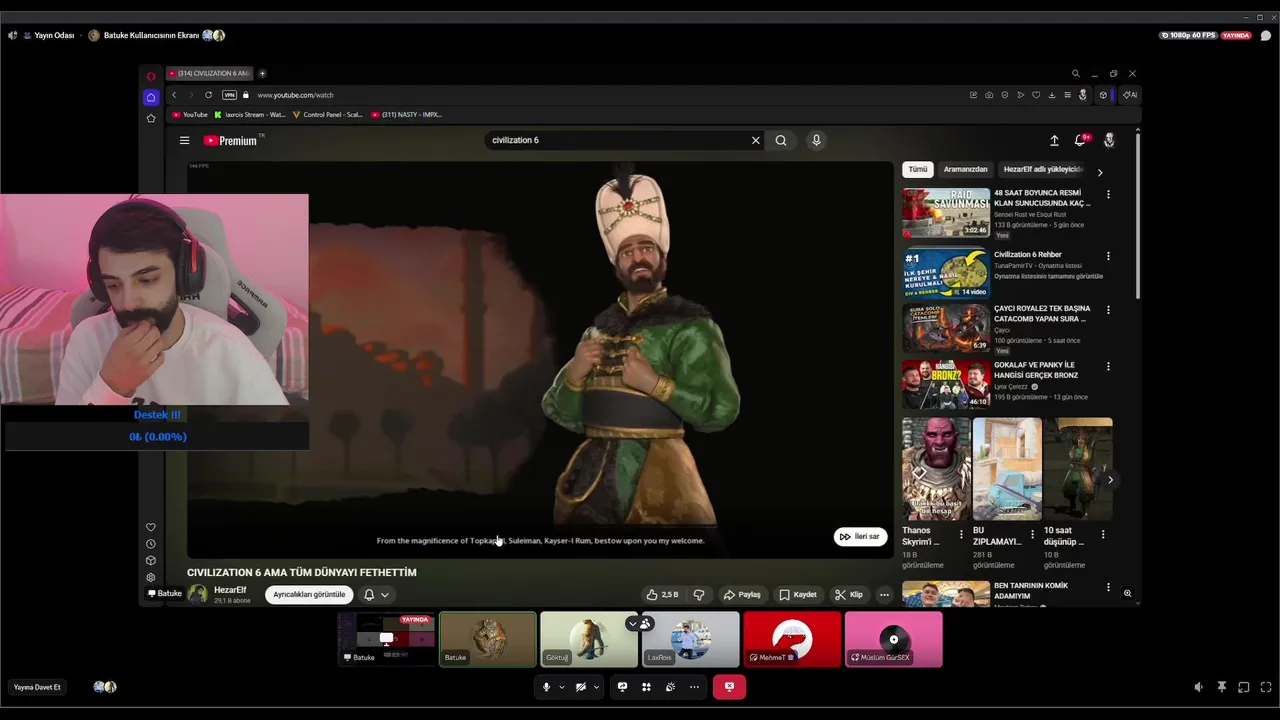The image size is (1280, 720).
Task: Click the YouTube Premium logo
Action: (231, 141)
